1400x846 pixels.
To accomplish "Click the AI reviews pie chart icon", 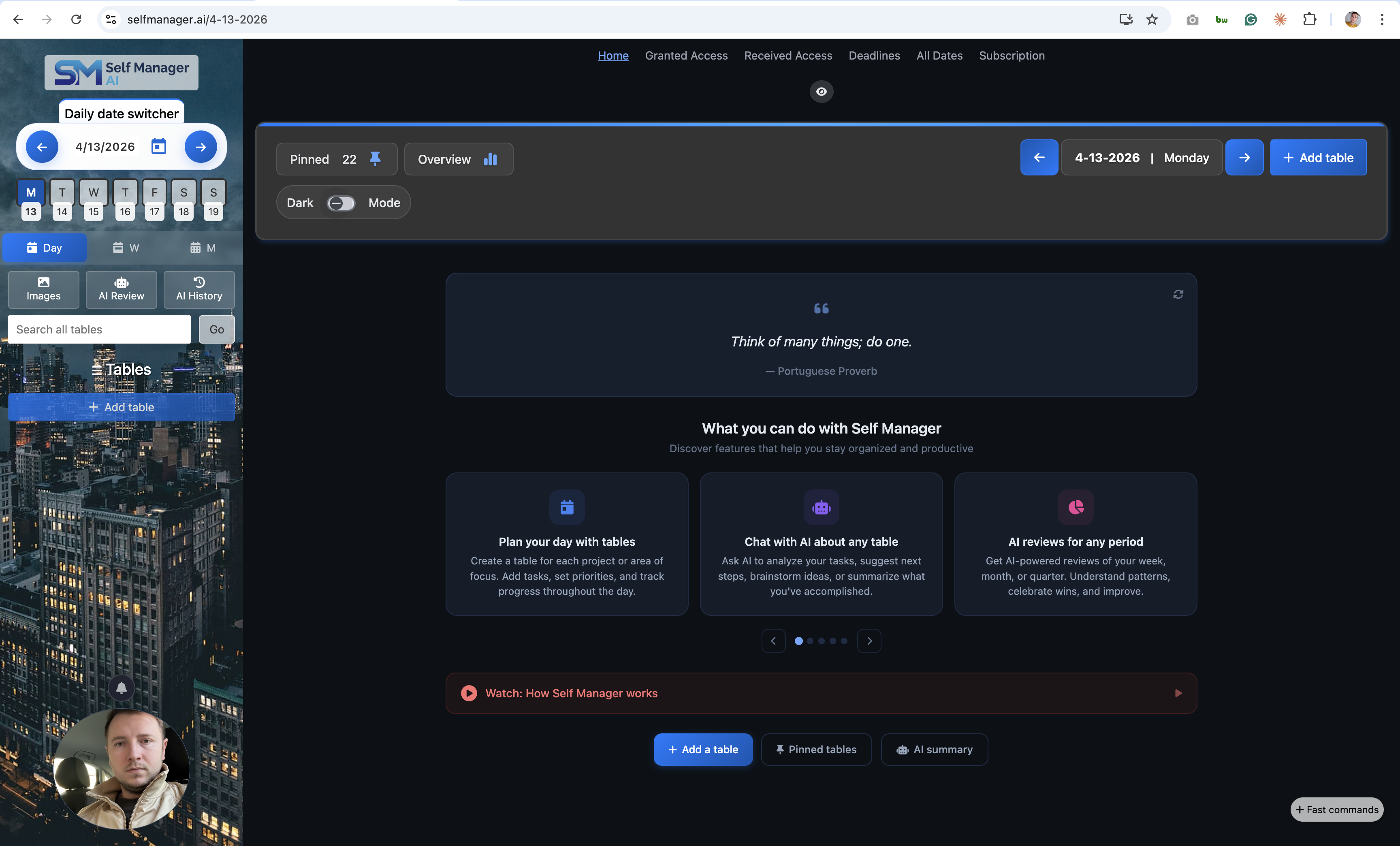I will (x=1075, y=507).
